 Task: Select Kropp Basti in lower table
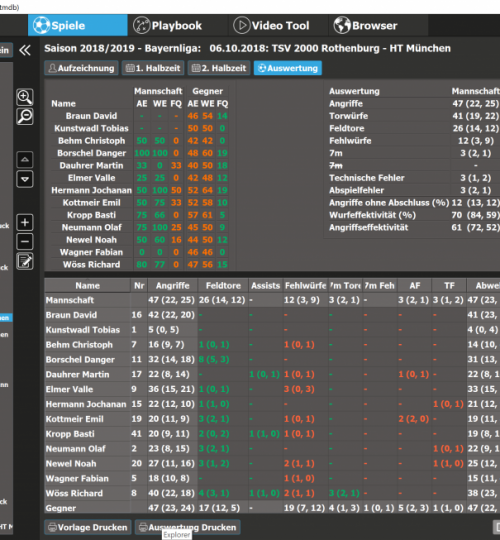click(272, 434)
